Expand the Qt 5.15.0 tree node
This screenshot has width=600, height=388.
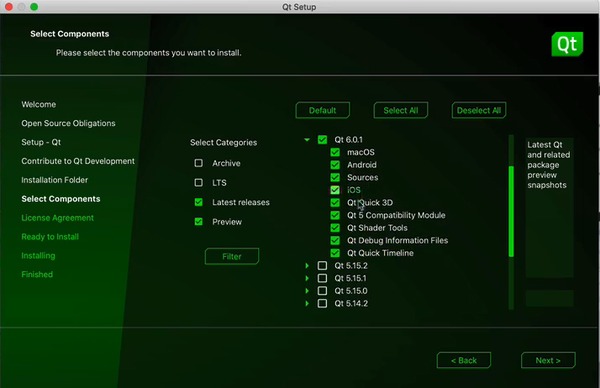pos(307,291)
